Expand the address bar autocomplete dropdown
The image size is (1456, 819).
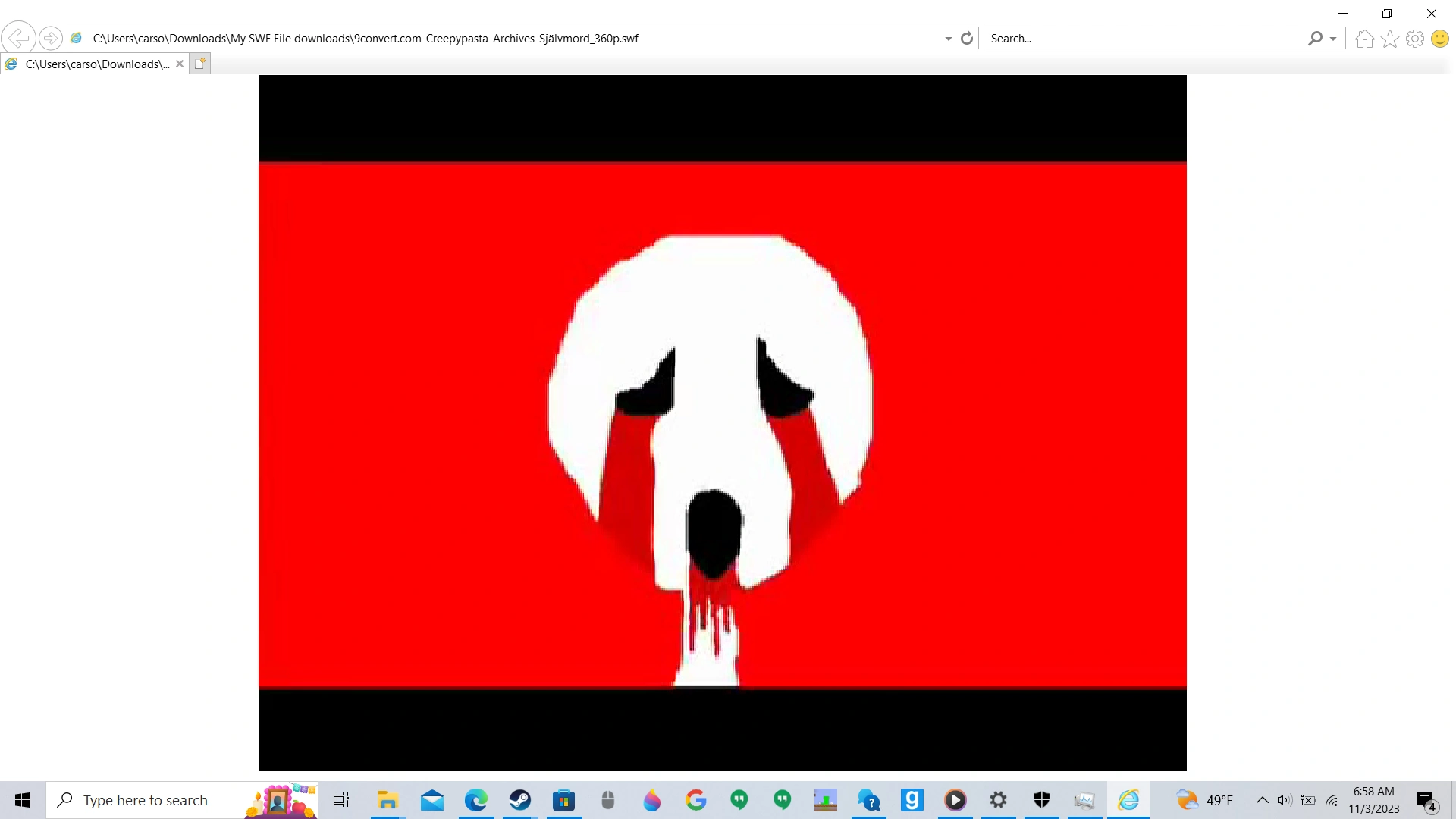click(947, 38)
